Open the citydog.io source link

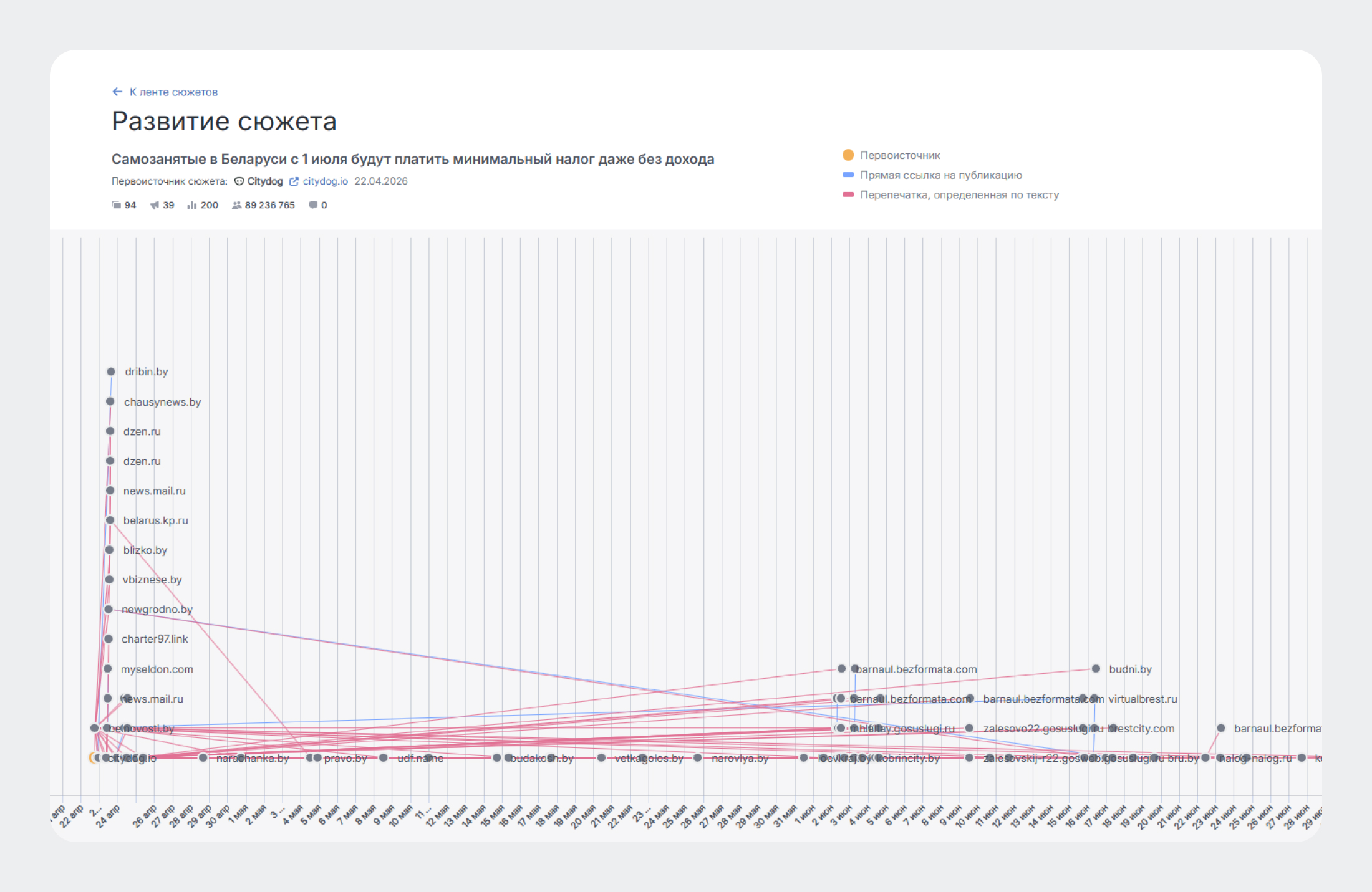tap(325, 181)
